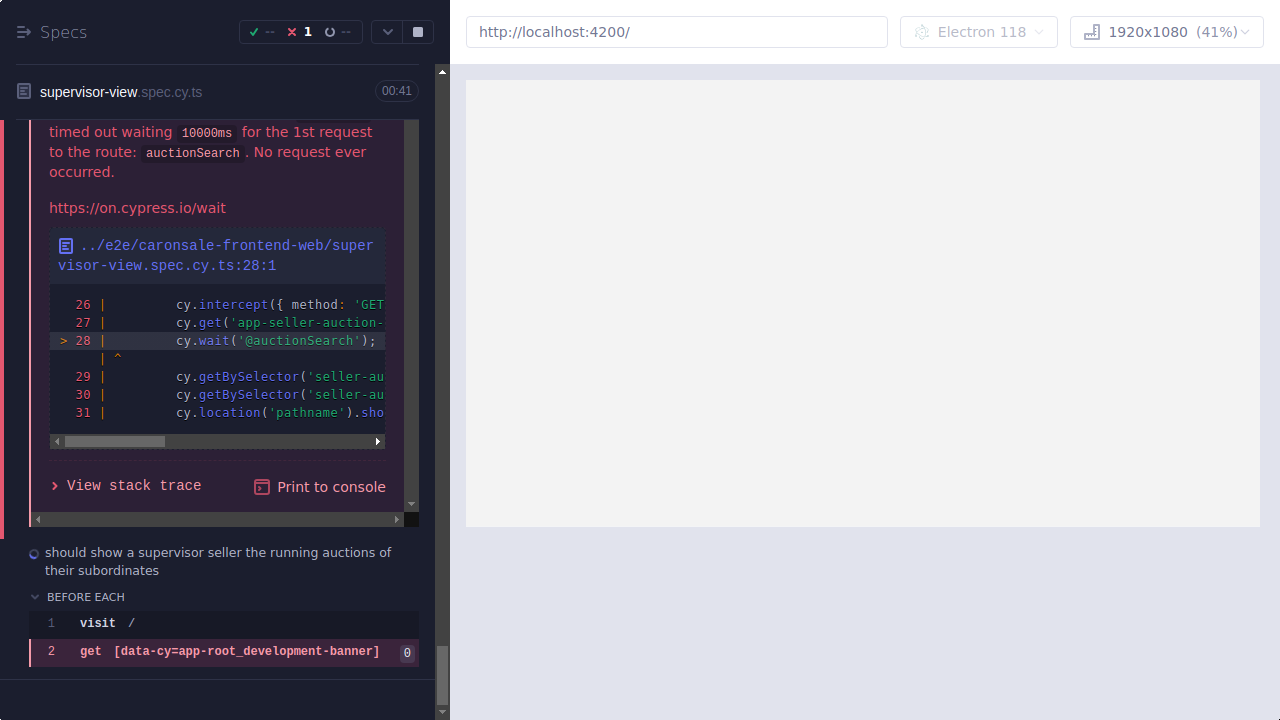
Task: Click the Specs list hamburger icon
Action: 23,31
